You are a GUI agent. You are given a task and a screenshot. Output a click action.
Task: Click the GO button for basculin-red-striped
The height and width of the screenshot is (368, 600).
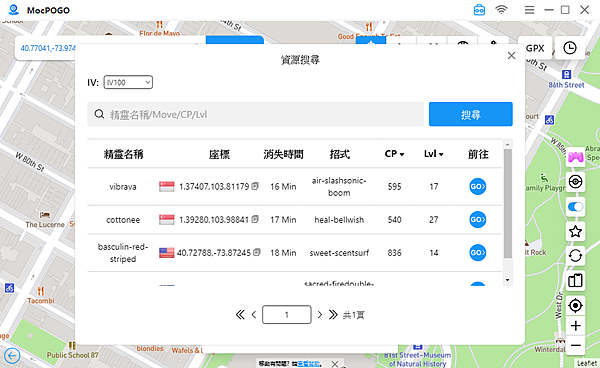pos(478,253)
